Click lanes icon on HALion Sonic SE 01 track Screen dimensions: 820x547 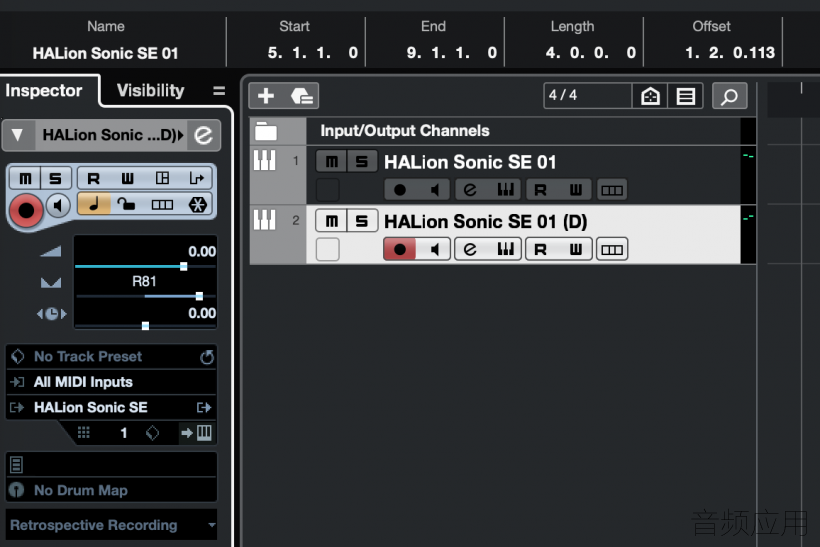tap(611, 189)
